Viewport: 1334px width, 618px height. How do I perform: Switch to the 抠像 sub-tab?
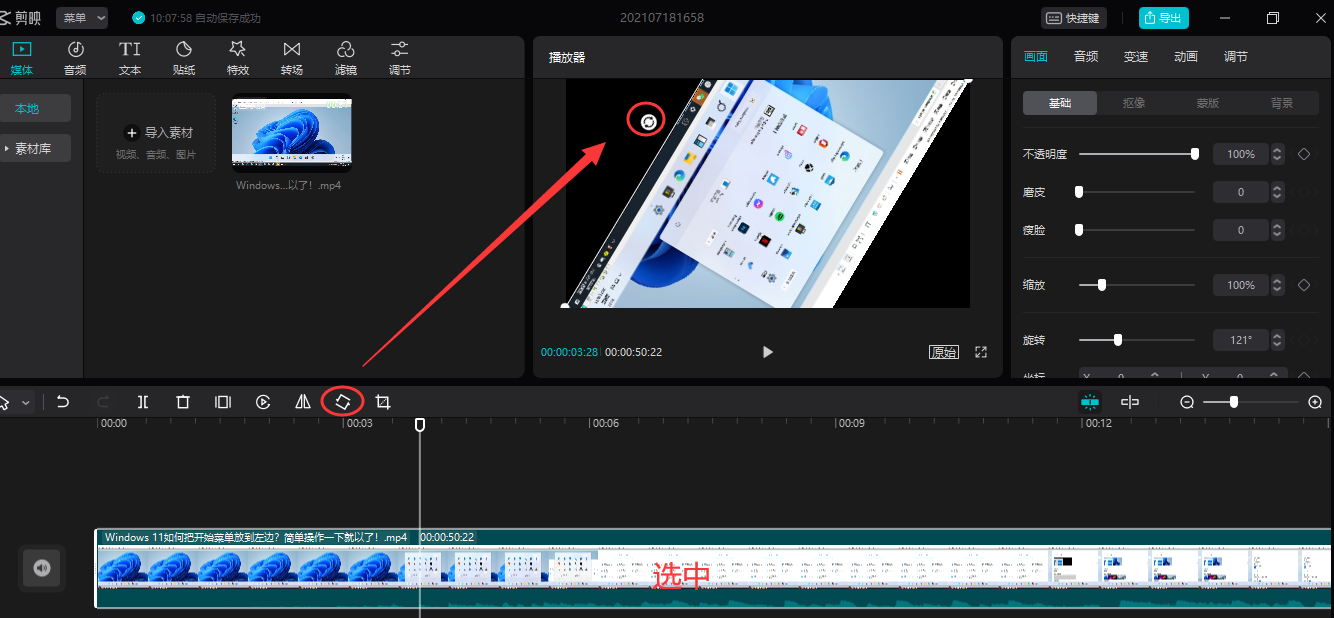[1134, 103]
